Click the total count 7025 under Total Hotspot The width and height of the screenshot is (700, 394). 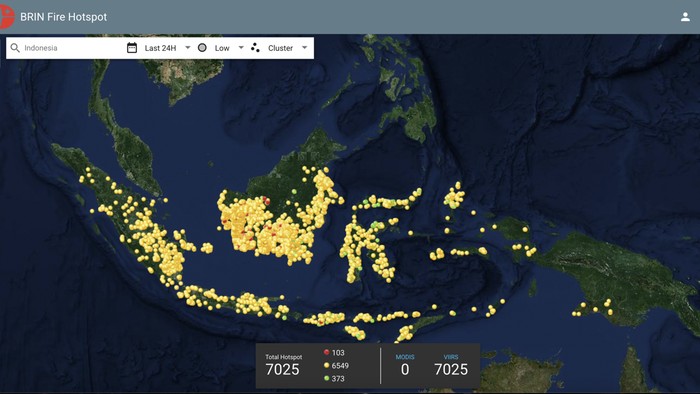pyautogui.click(x=282, y=369)
